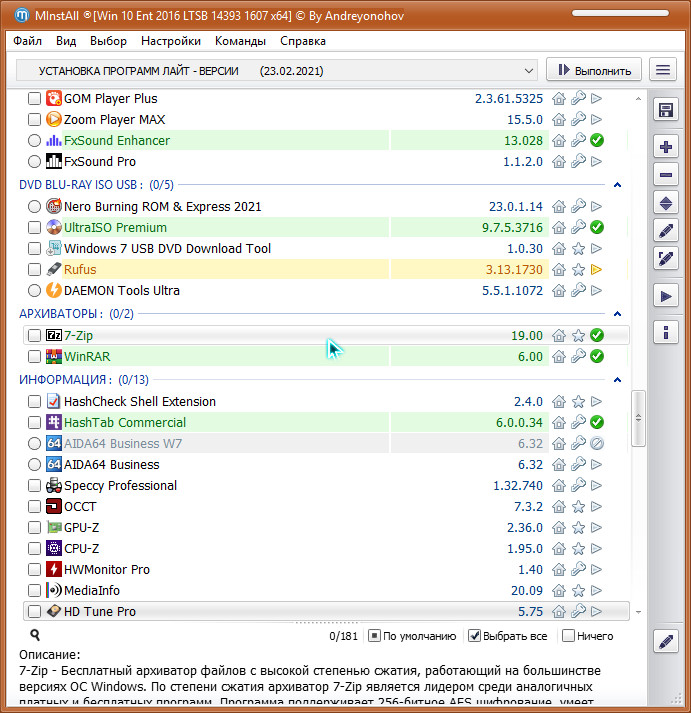Tick the 7-Zip checkbox

[x=34, y=335]
